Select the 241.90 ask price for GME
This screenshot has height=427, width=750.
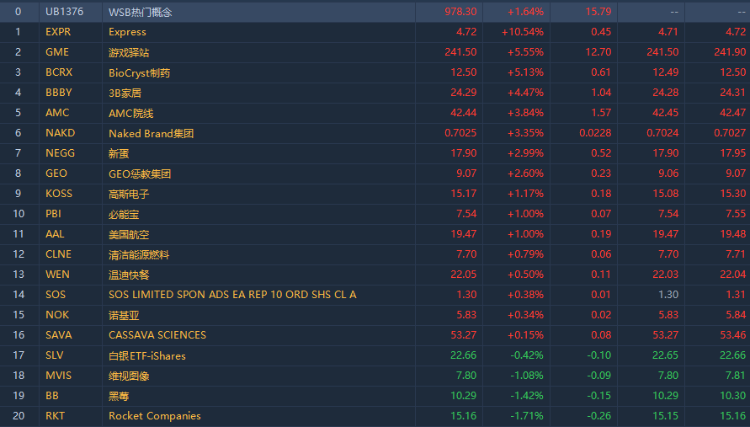click(730, 52)
